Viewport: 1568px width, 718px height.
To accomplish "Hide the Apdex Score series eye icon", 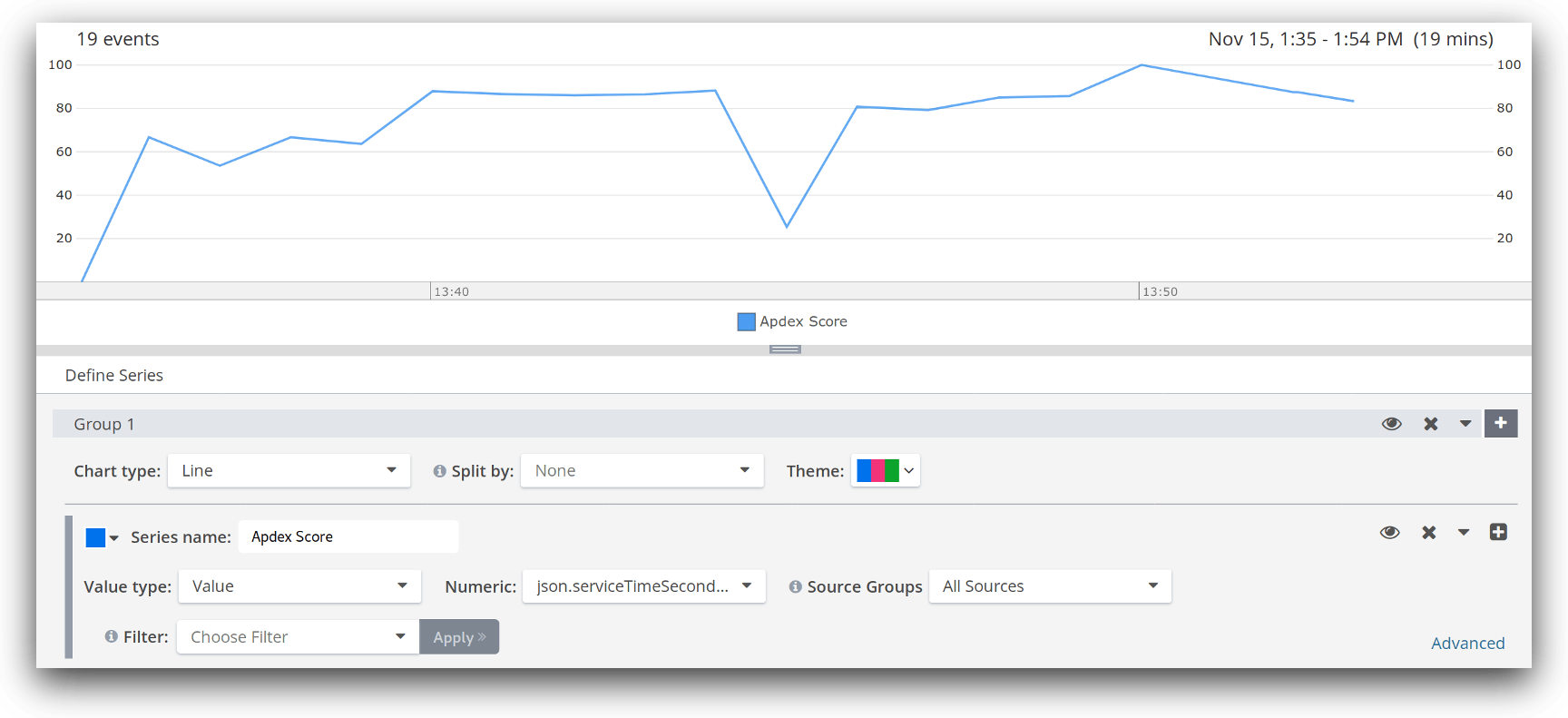I will (x=1389, y=533).
